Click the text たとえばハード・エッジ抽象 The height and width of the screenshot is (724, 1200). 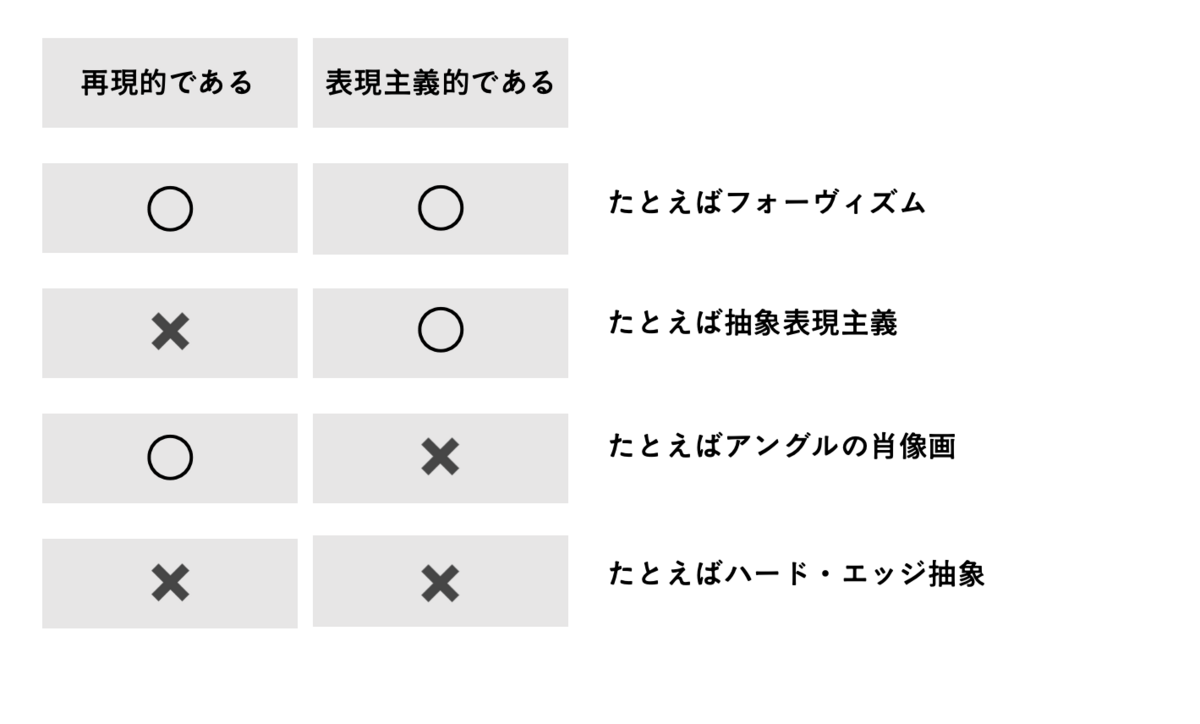[x=797, y=574]
